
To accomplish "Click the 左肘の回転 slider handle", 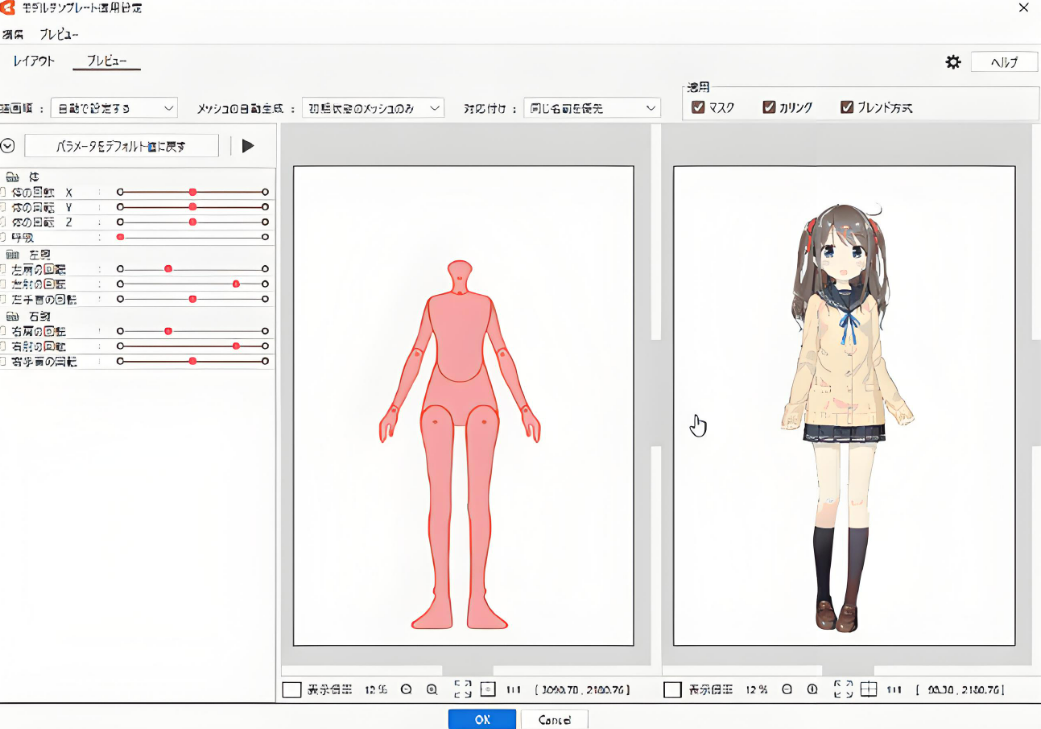I will 236,284.
